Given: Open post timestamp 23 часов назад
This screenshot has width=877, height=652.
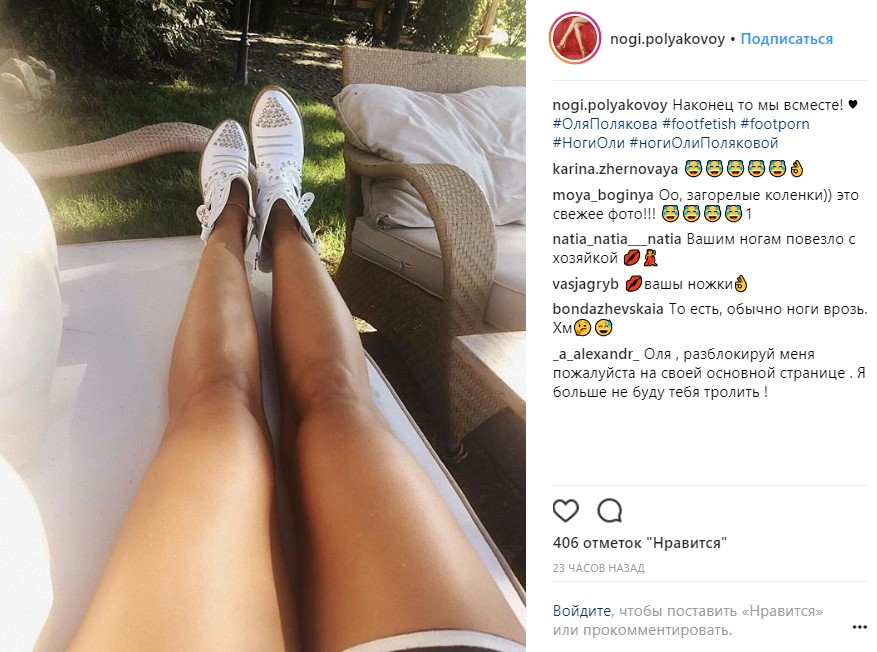Looking at the screenshot, I should pyautogui.click(x=598, y=568).
